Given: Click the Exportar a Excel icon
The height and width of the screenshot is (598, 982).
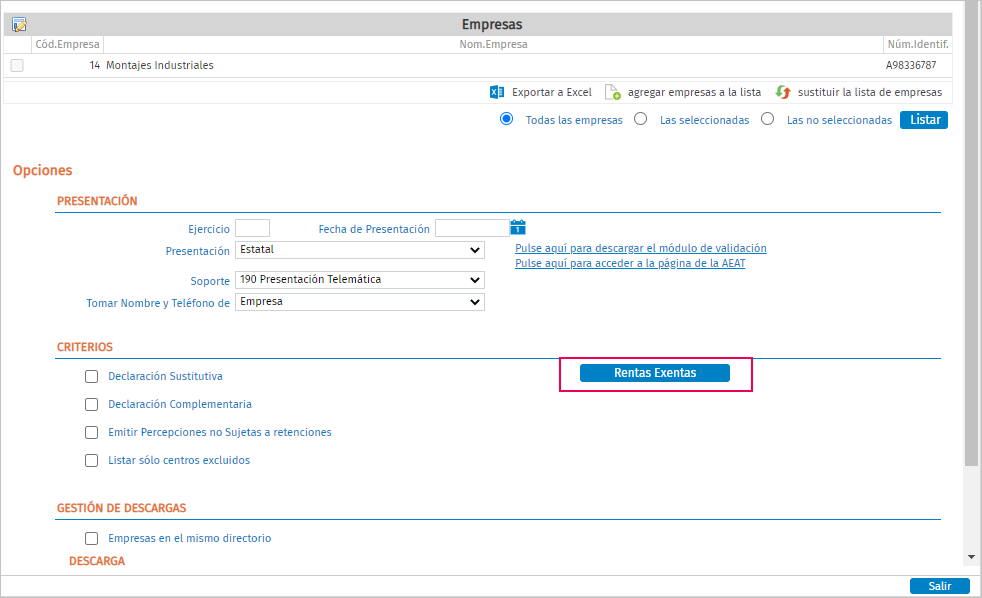Looking at the screenshot, I should 497,92.
